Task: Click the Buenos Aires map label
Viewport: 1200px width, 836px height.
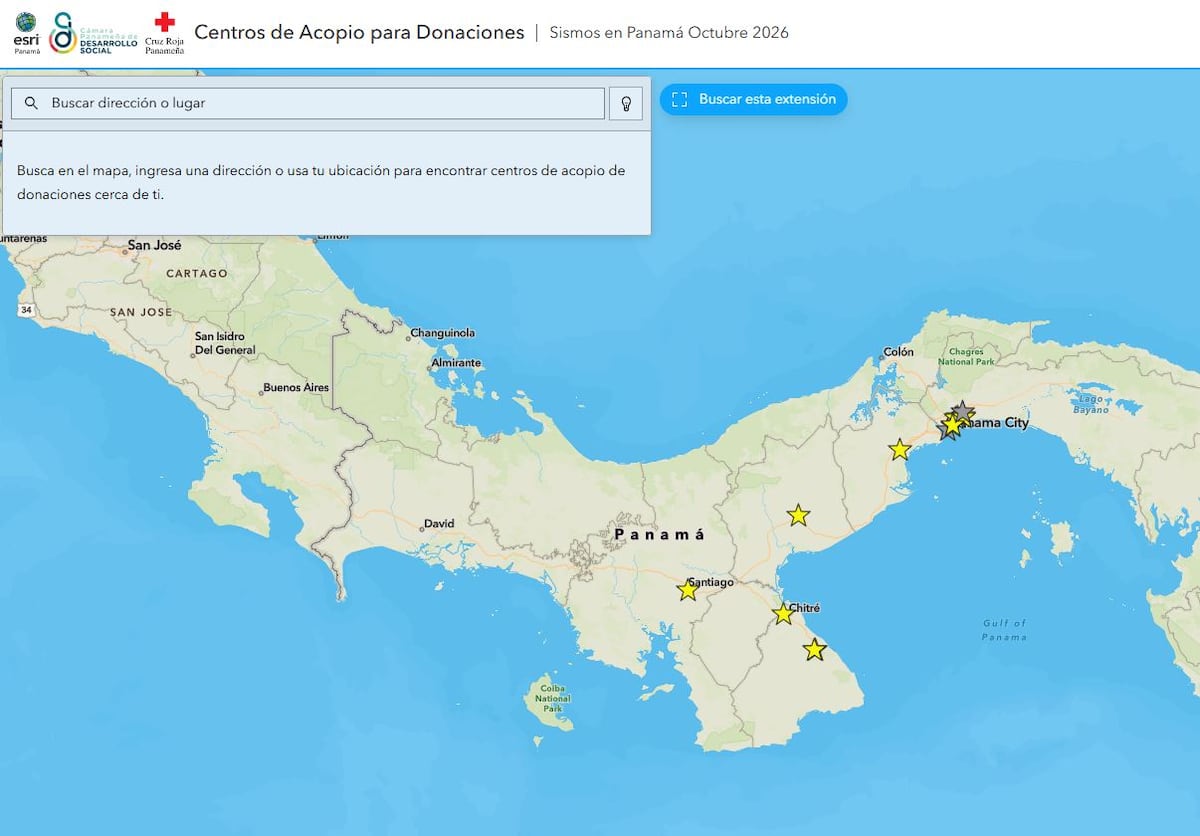Action: (296, 387)
